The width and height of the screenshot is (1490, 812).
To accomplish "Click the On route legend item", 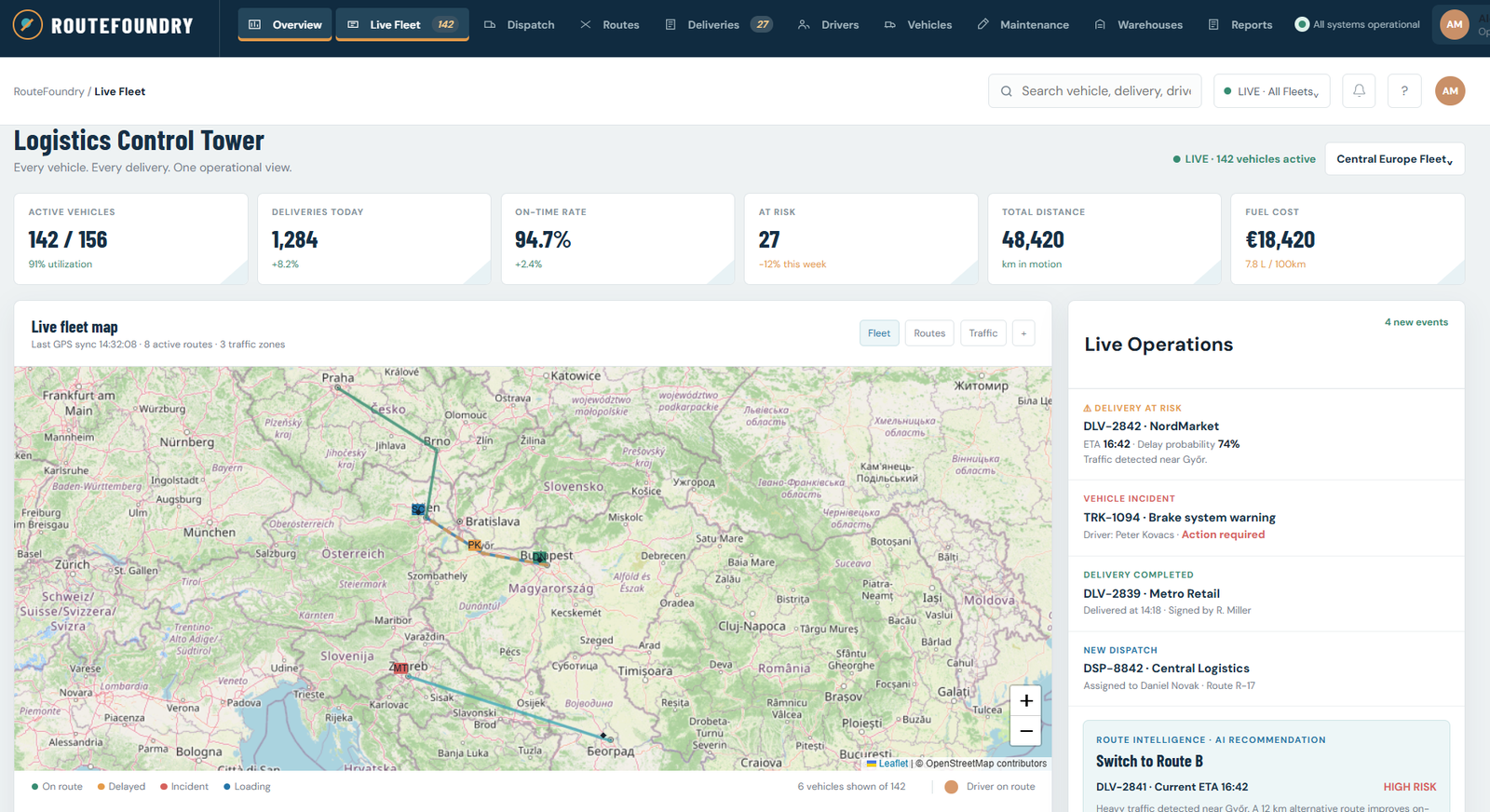I will (57, 787).
